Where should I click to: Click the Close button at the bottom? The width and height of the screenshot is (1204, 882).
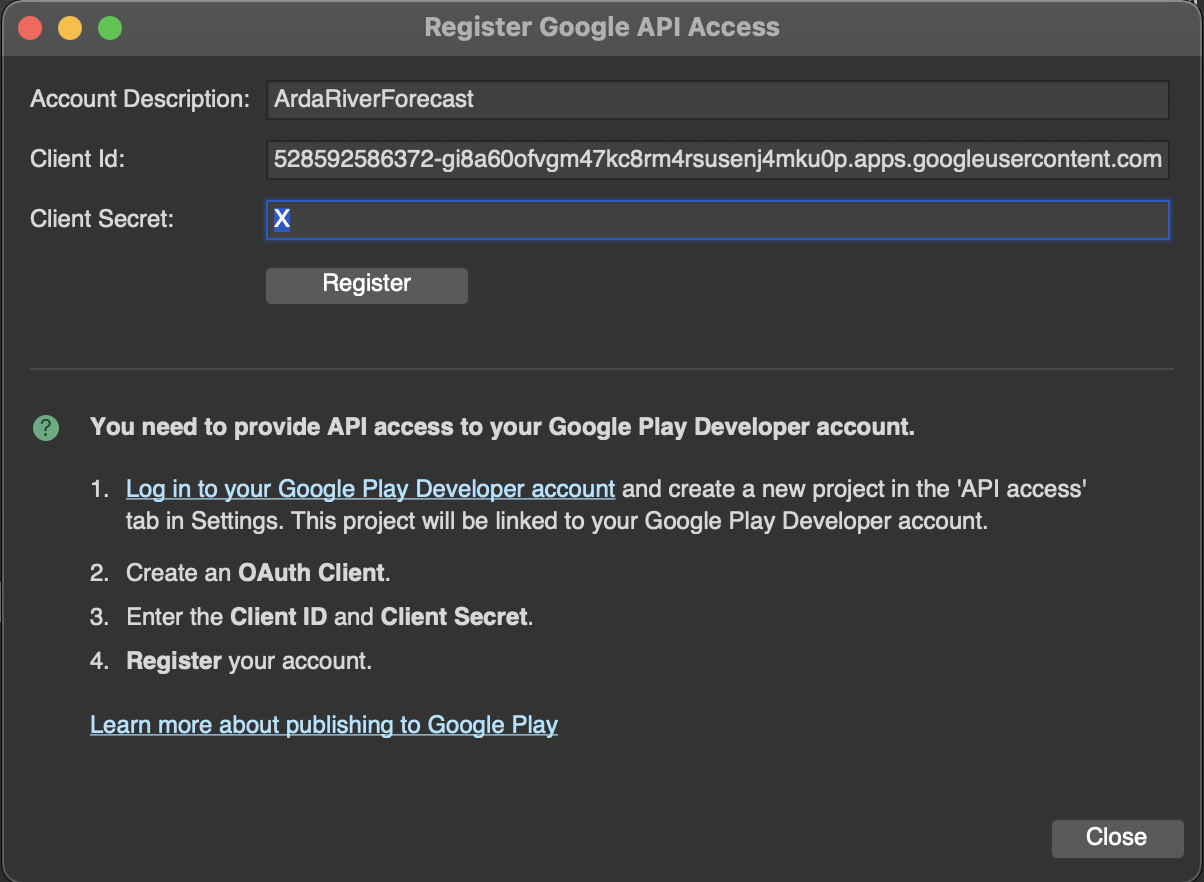tap(1117, 838)
